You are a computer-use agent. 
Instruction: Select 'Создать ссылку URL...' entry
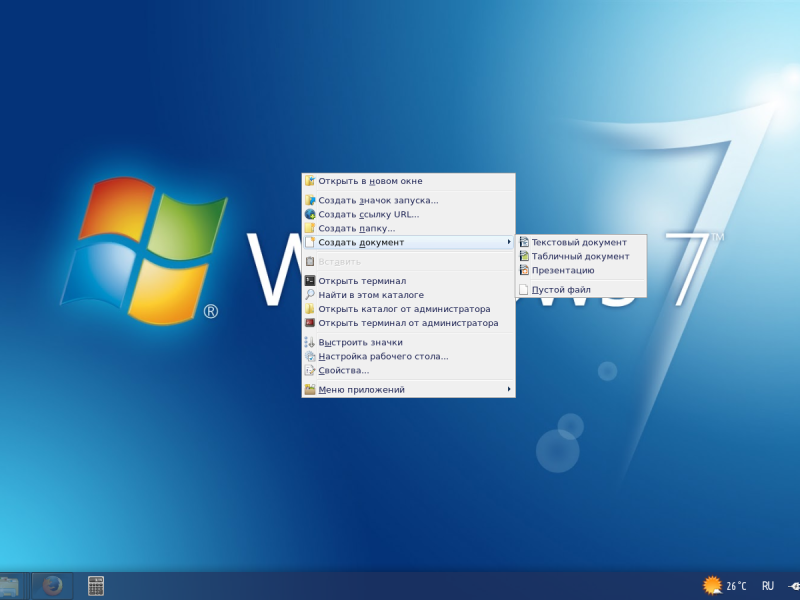click(x=408, y=214)
